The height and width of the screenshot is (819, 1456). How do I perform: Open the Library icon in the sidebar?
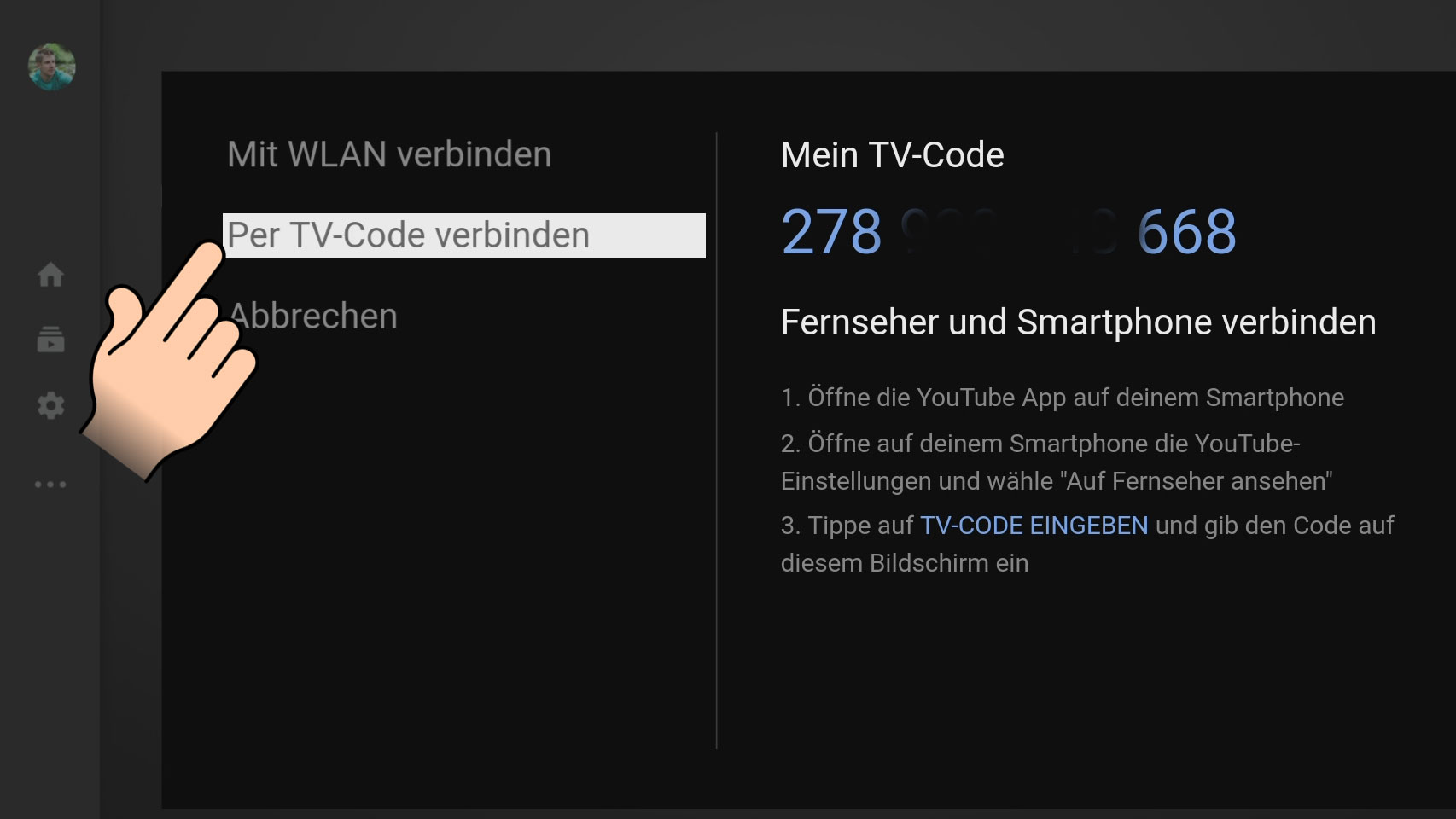coord(50,340)
